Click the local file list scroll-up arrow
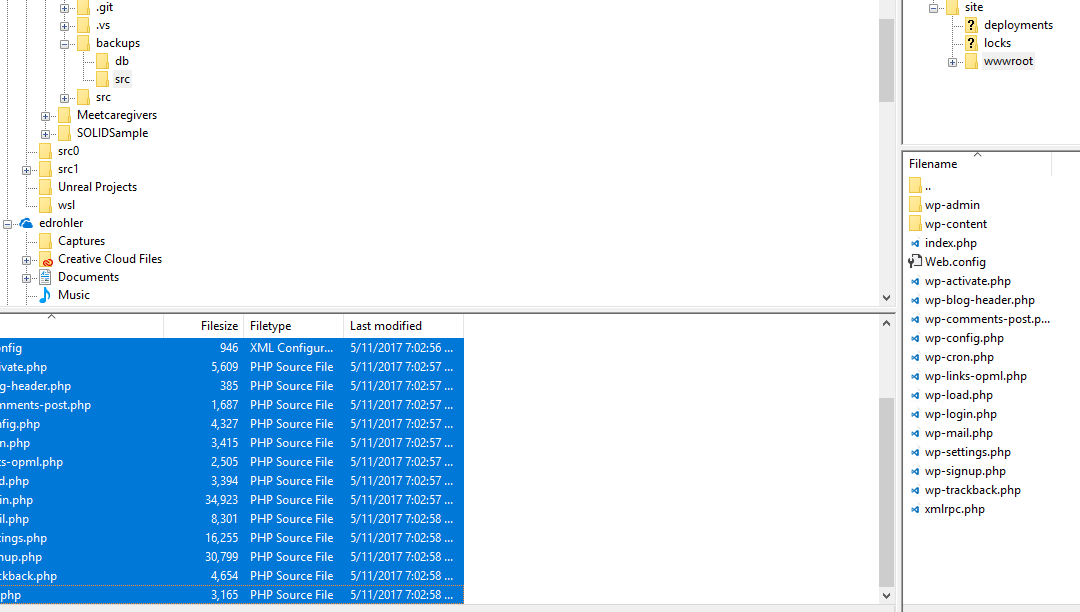This screenshot has height=612, width=1080. [886, 323]
